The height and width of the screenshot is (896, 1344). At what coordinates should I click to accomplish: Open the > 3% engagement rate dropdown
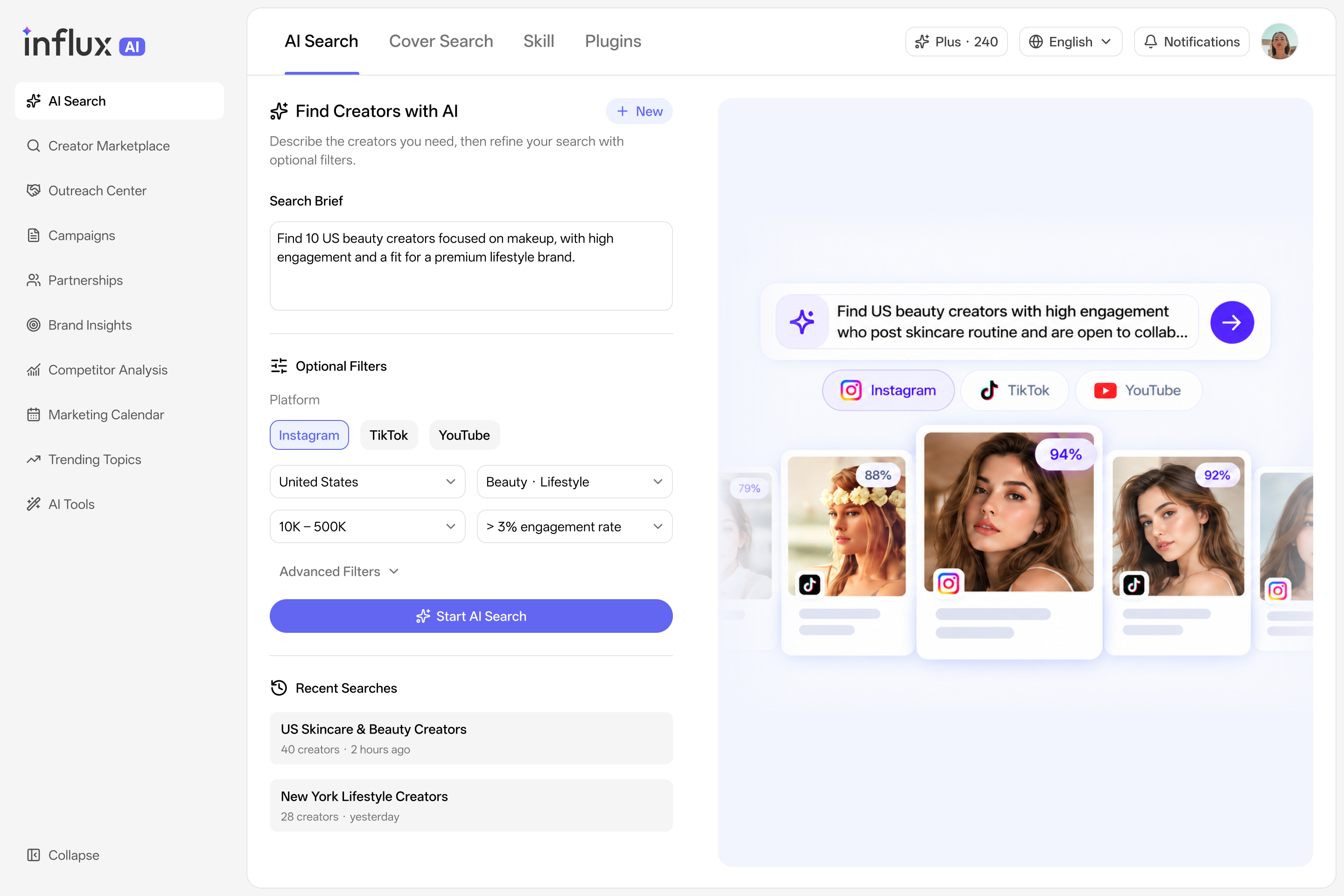[575, 526]
